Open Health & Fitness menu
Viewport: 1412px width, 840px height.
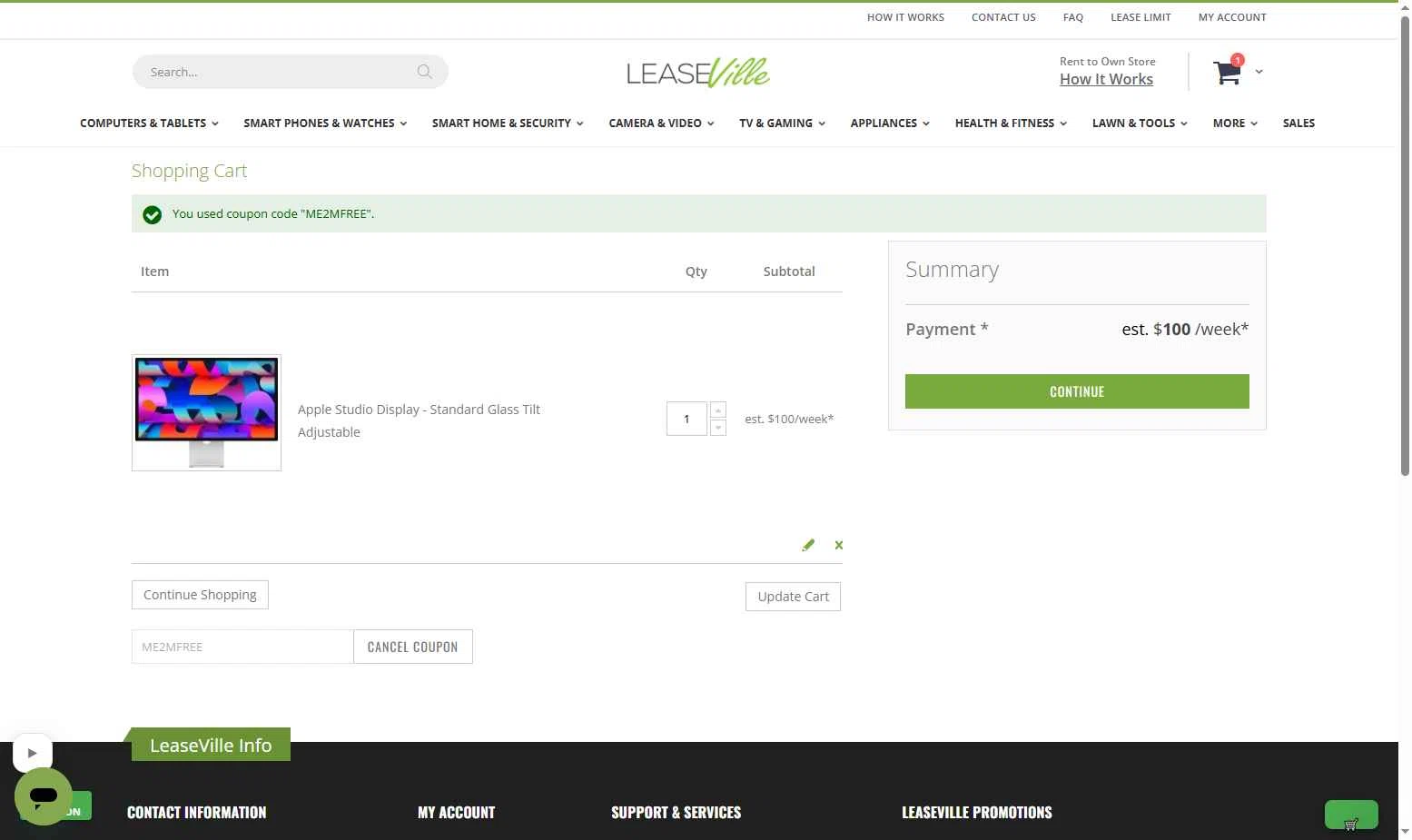(x=1011, y=123)
